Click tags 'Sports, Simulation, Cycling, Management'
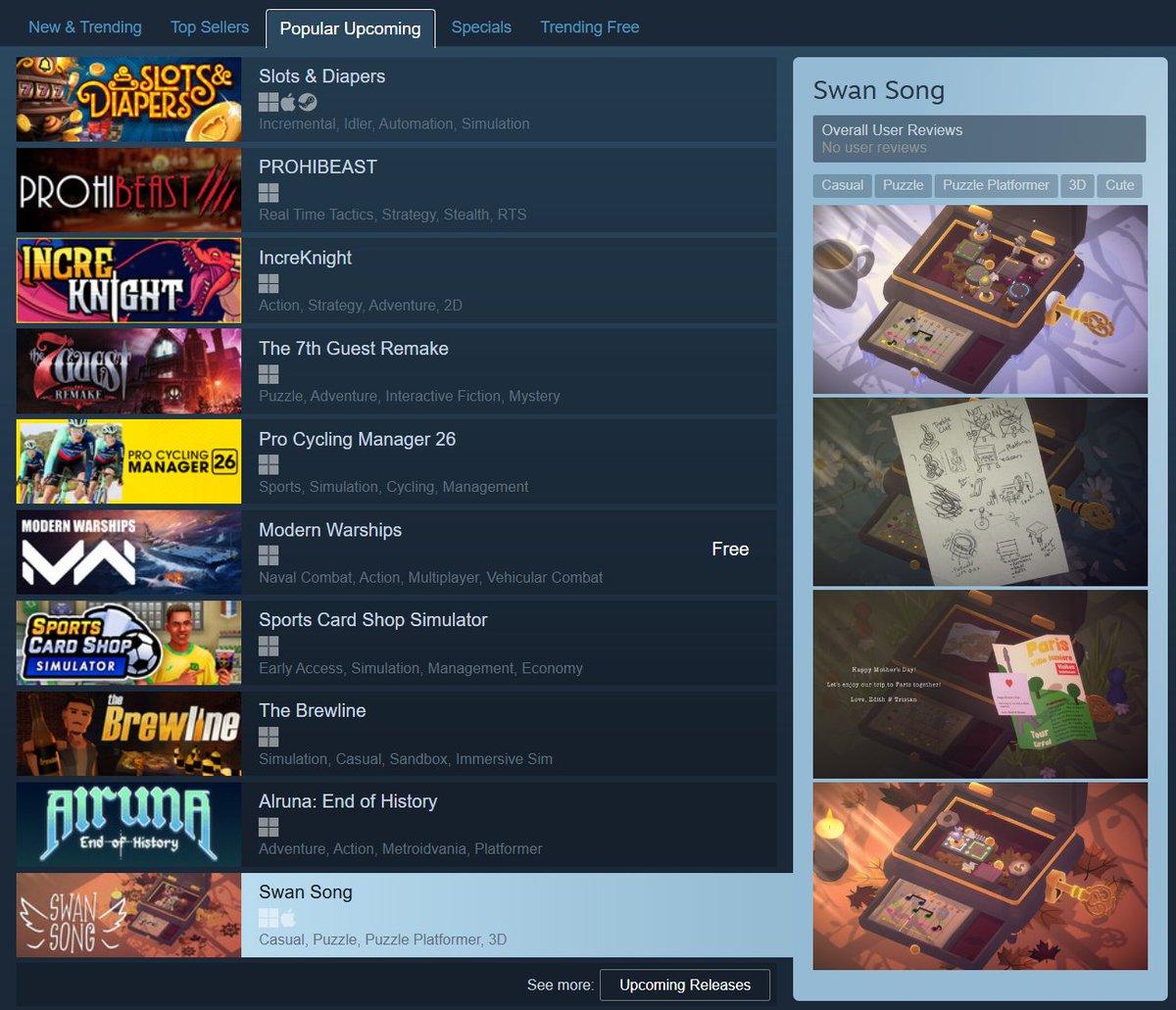The height and width of the screenshot is (1010, 1176). pyautogui.click(x=394, y=487)
